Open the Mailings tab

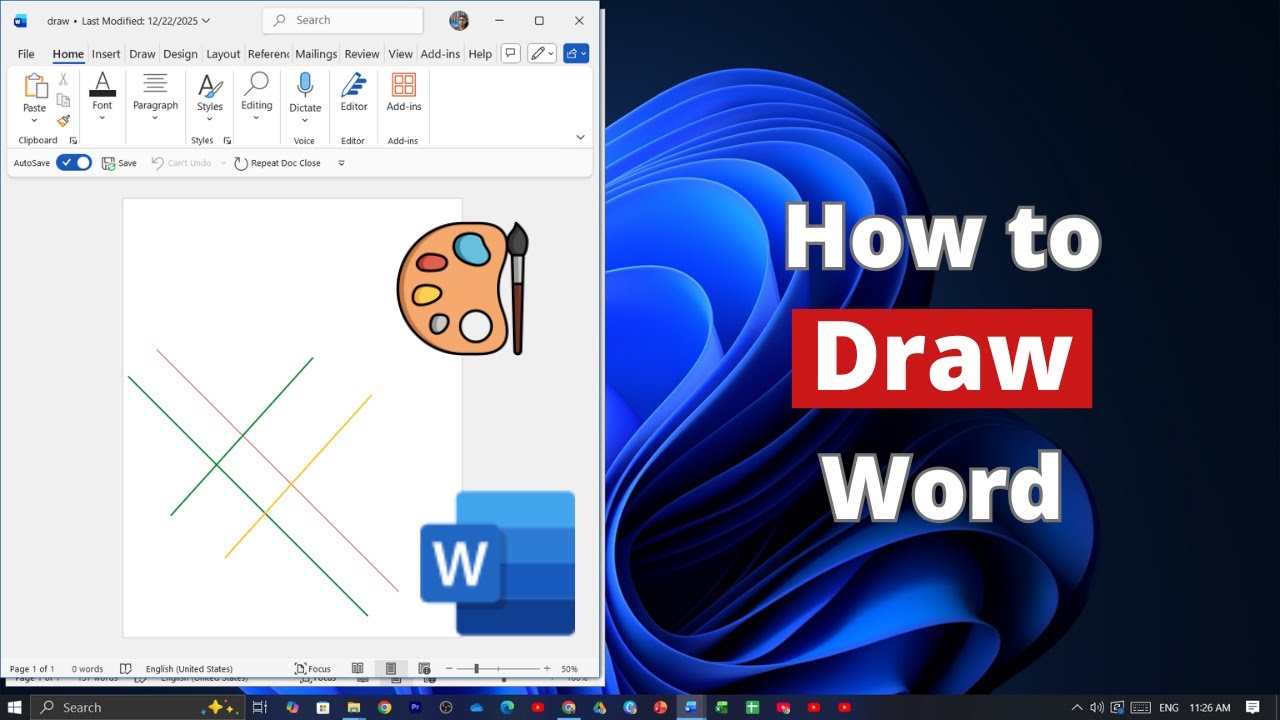pos(316,54)
